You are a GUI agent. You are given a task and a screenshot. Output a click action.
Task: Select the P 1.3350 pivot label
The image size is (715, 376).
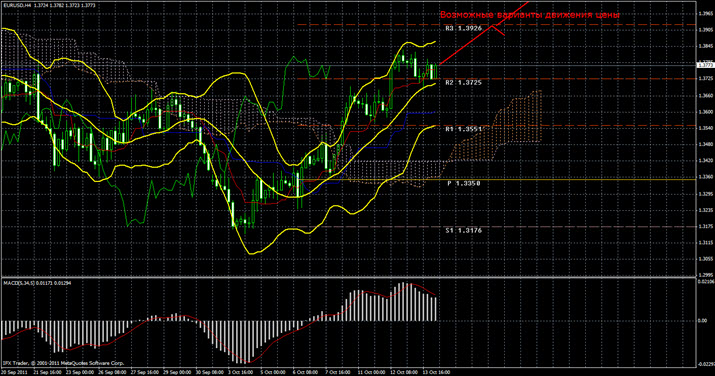464,183
